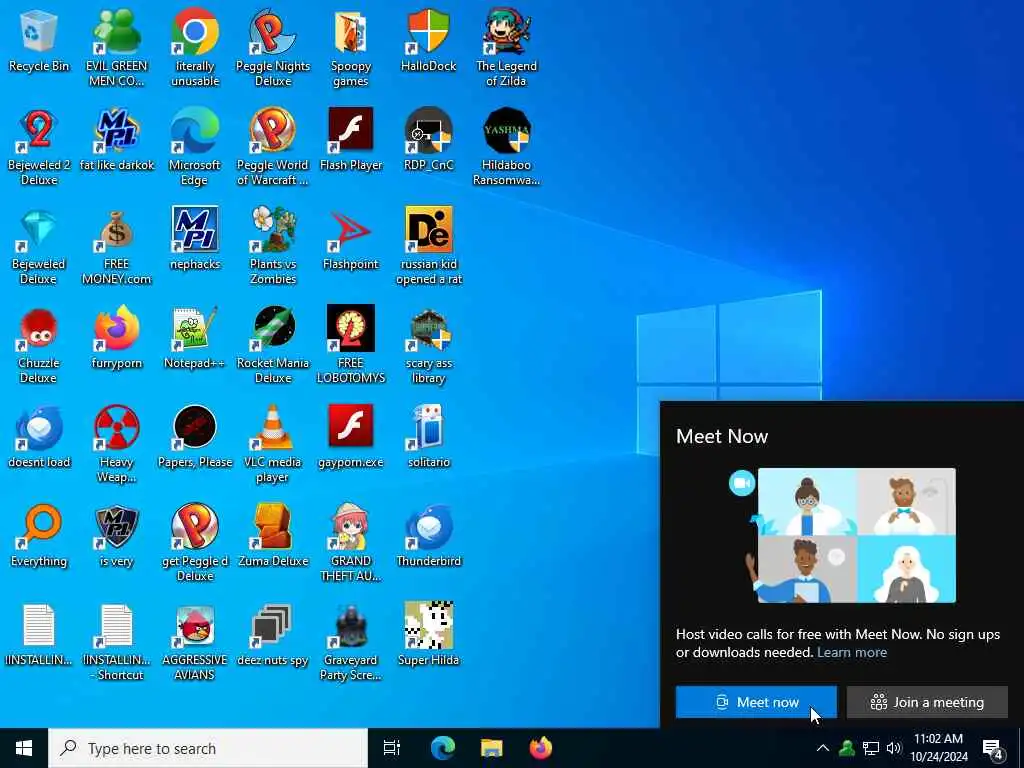Click the Hildaboo Ransomware icon

pyautogui.click(x=506, y=147)
